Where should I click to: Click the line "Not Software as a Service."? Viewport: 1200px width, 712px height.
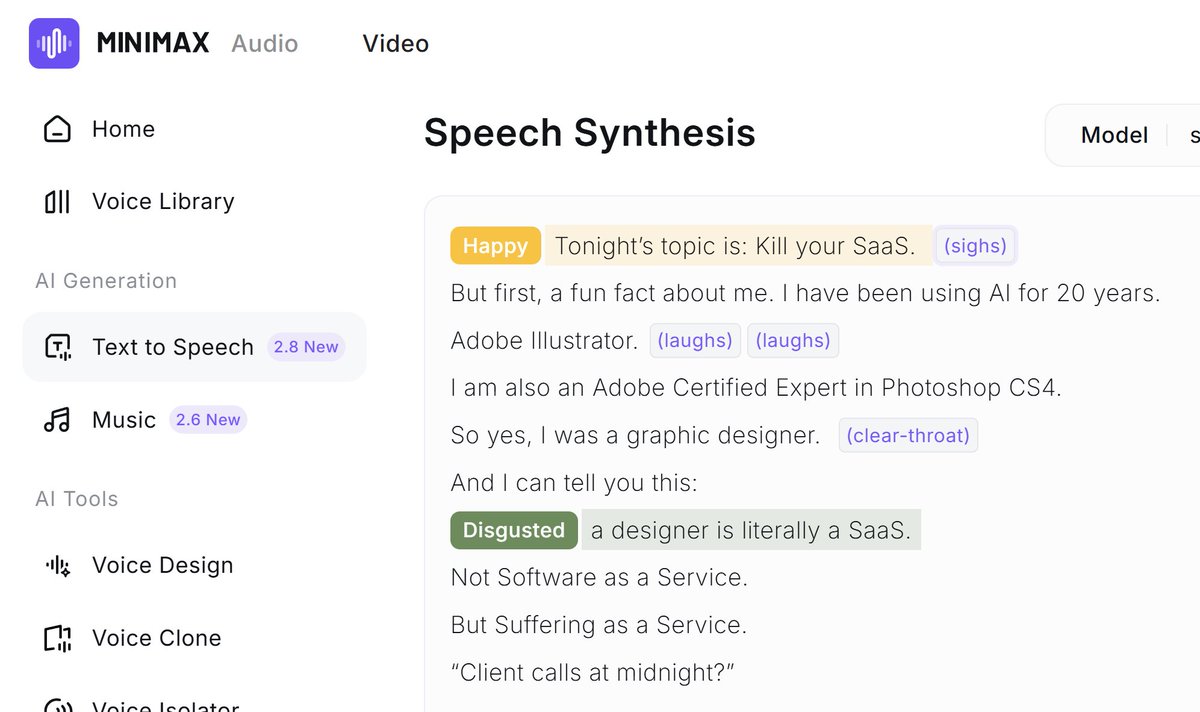pos(599,577)
